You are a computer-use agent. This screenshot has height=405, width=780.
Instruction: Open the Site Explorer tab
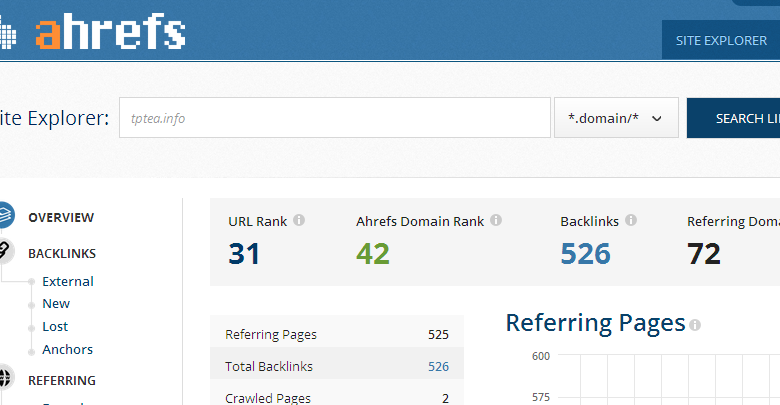pos(721,40)
